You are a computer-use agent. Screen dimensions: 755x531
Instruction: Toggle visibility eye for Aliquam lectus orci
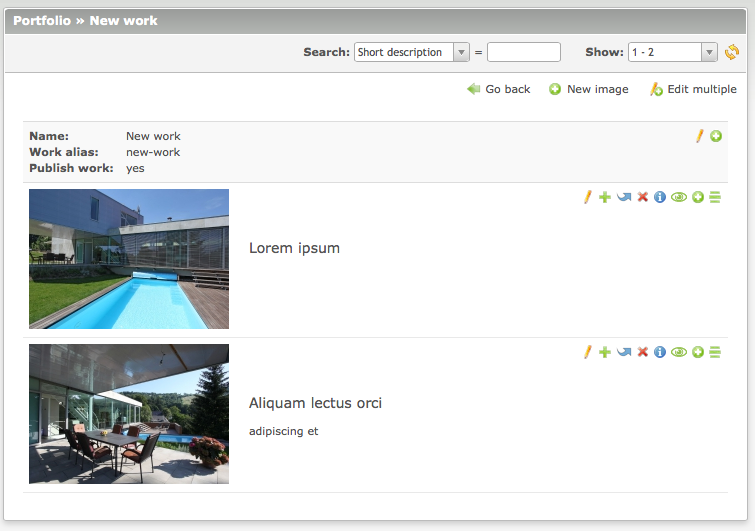pos(679,352)
